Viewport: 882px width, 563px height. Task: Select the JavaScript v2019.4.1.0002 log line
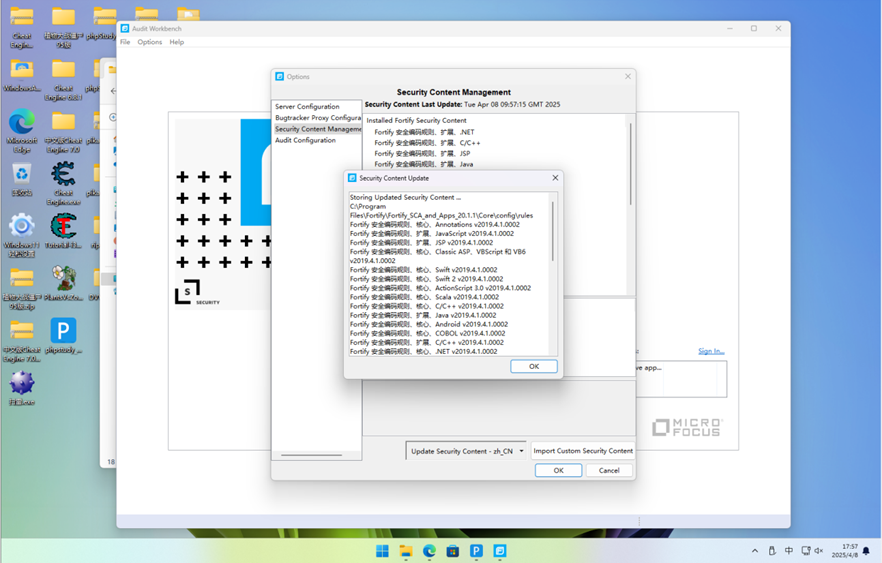point(431,233)
